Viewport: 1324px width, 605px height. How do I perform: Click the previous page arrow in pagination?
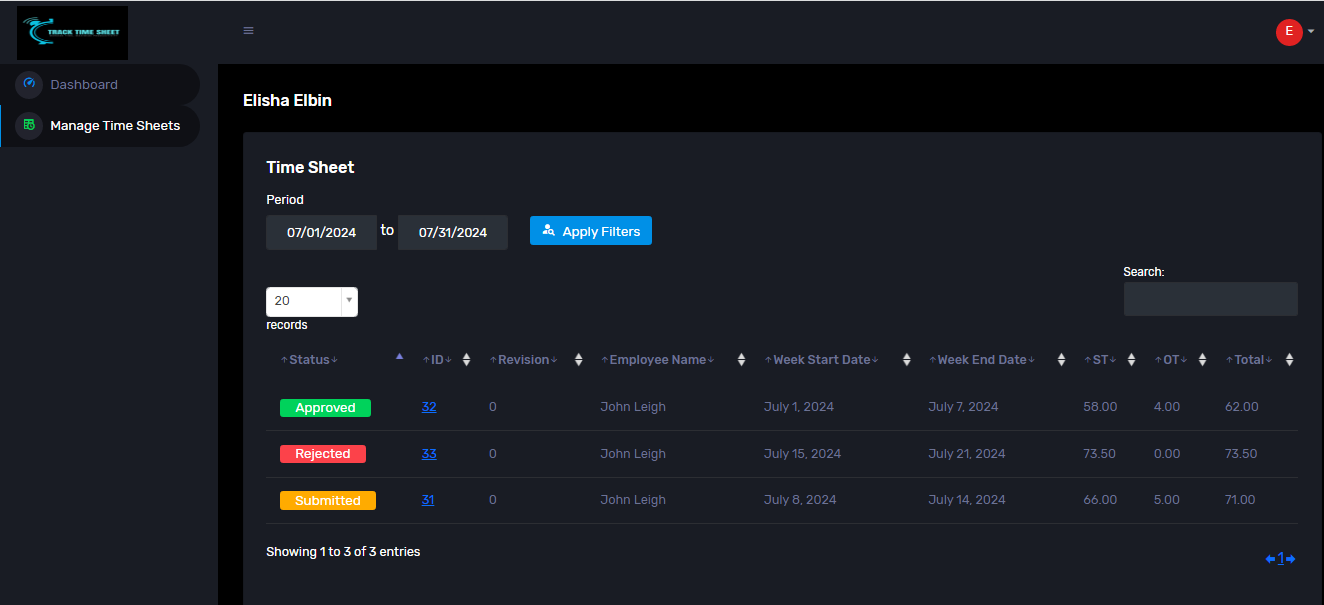point(1270,559)
